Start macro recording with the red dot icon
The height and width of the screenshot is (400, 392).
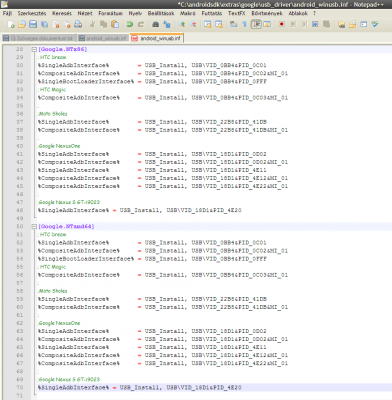click(282, 24)
